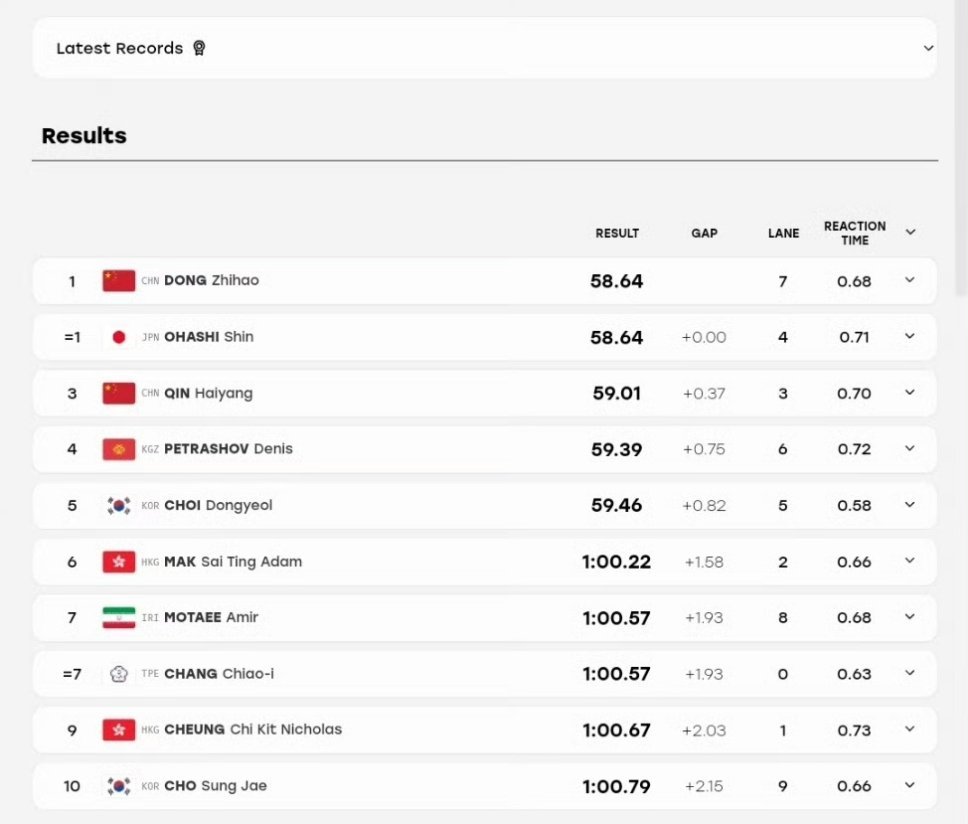This screenshot has height=824, width=968.
Task: Expand CHEUNG Chi Kit Nicholas row chevron
Action: pyautogui.click(x=909, y=729)
